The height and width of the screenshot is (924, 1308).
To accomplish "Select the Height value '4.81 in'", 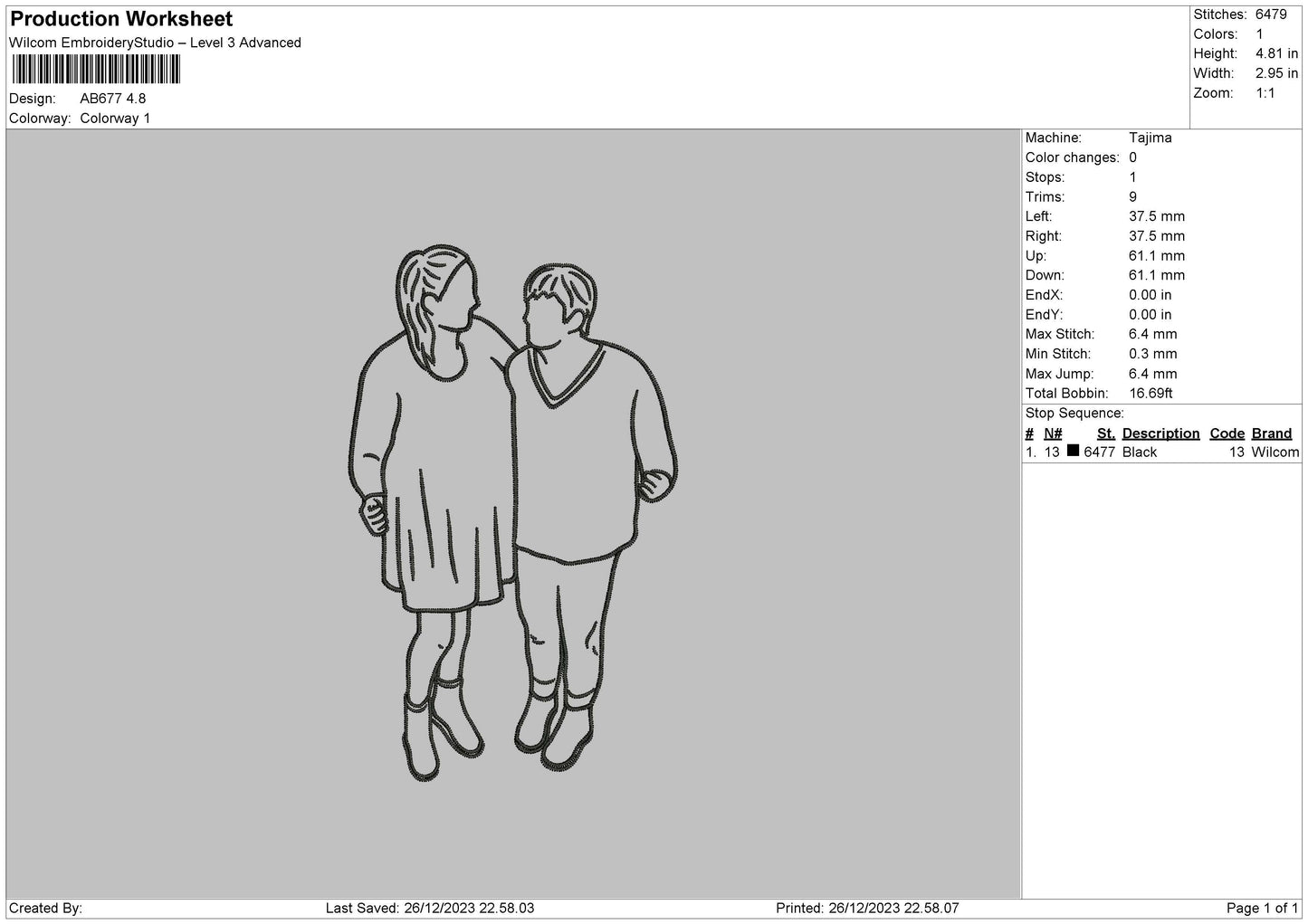I will click(x=1277, y=54).
